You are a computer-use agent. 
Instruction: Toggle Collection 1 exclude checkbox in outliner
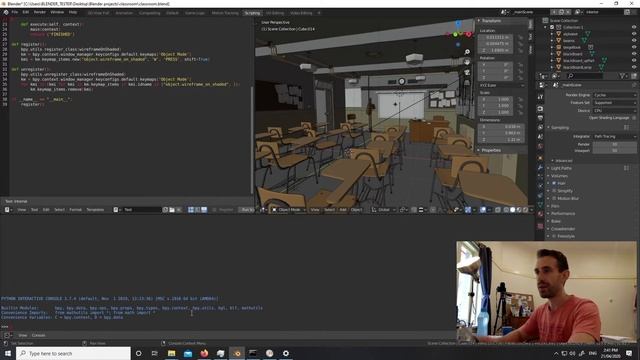click(552, 27)
